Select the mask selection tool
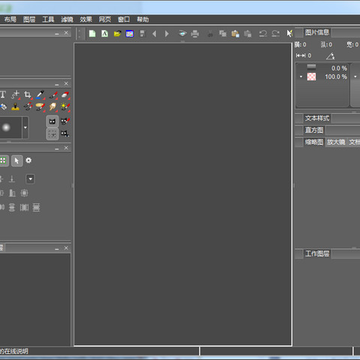This screenshot has width=360, height=360. click(x=65, y=134)
